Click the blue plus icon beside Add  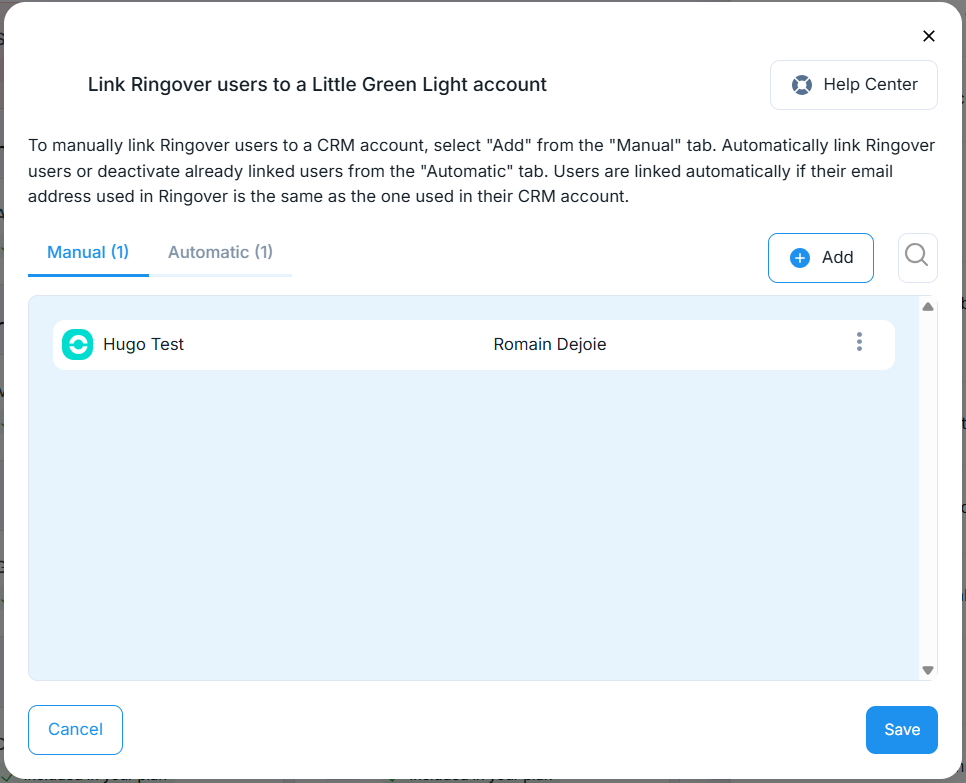(x=800, y=258)
